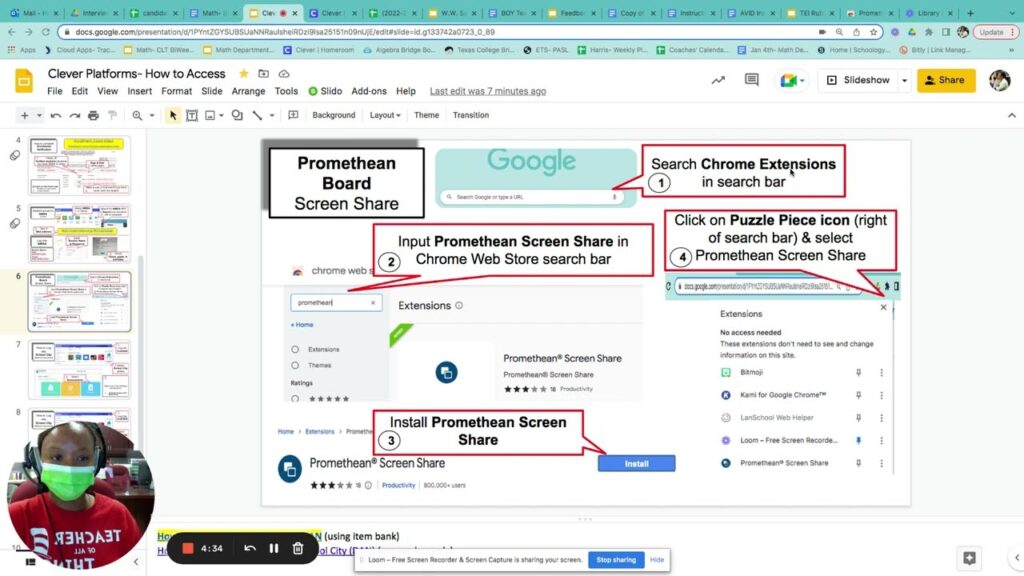Activate the Paint format tool
Viewport: 1024px width, 576px height.
pos(112,116)
